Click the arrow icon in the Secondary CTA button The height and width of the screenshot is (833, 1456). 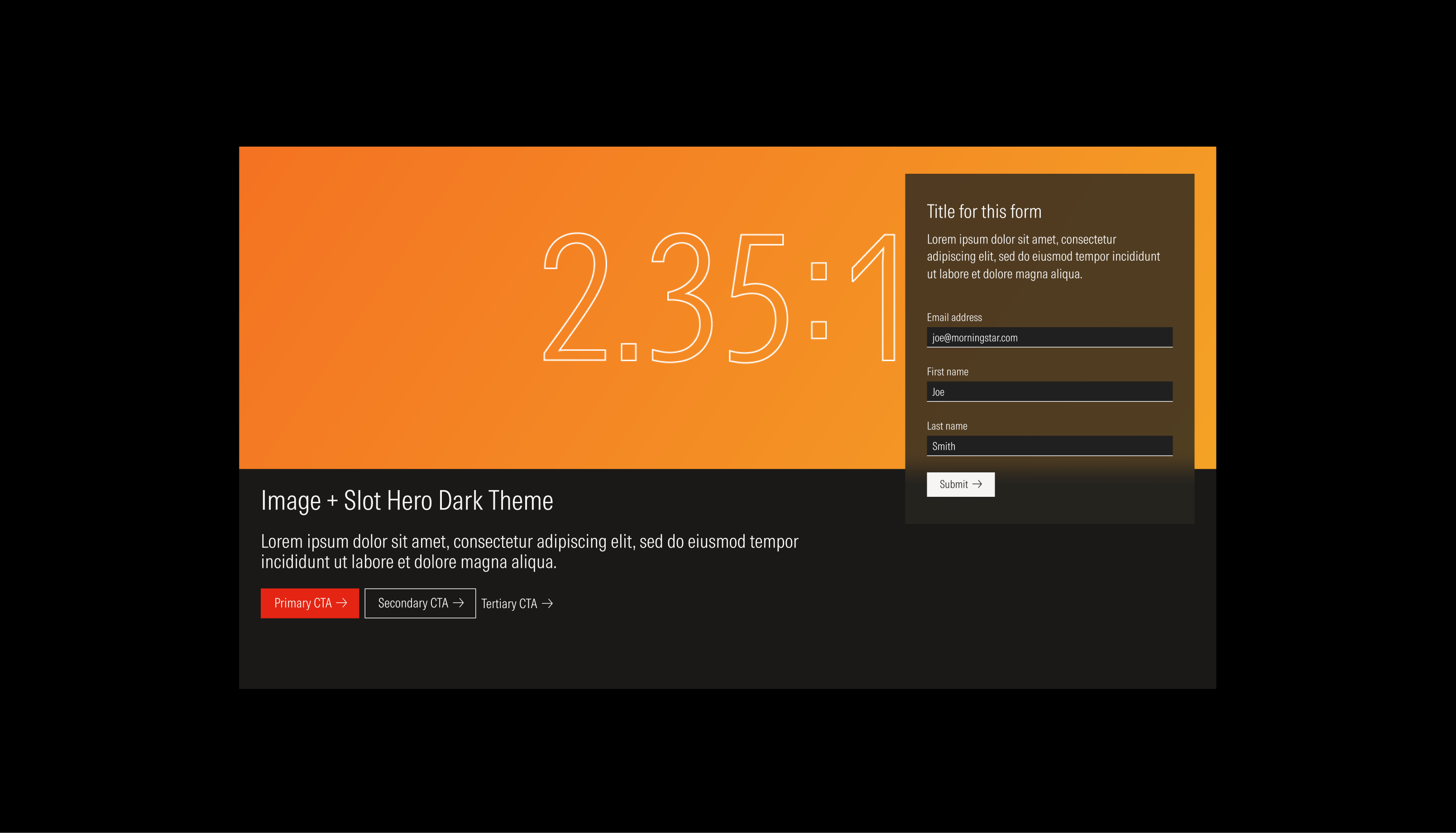coord(460,603)
